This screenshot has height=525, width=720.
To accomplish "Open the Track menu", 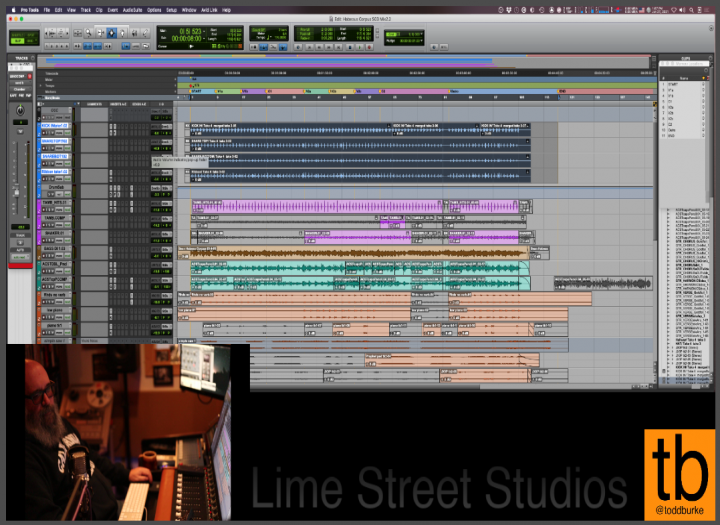I will click(85, 10).
